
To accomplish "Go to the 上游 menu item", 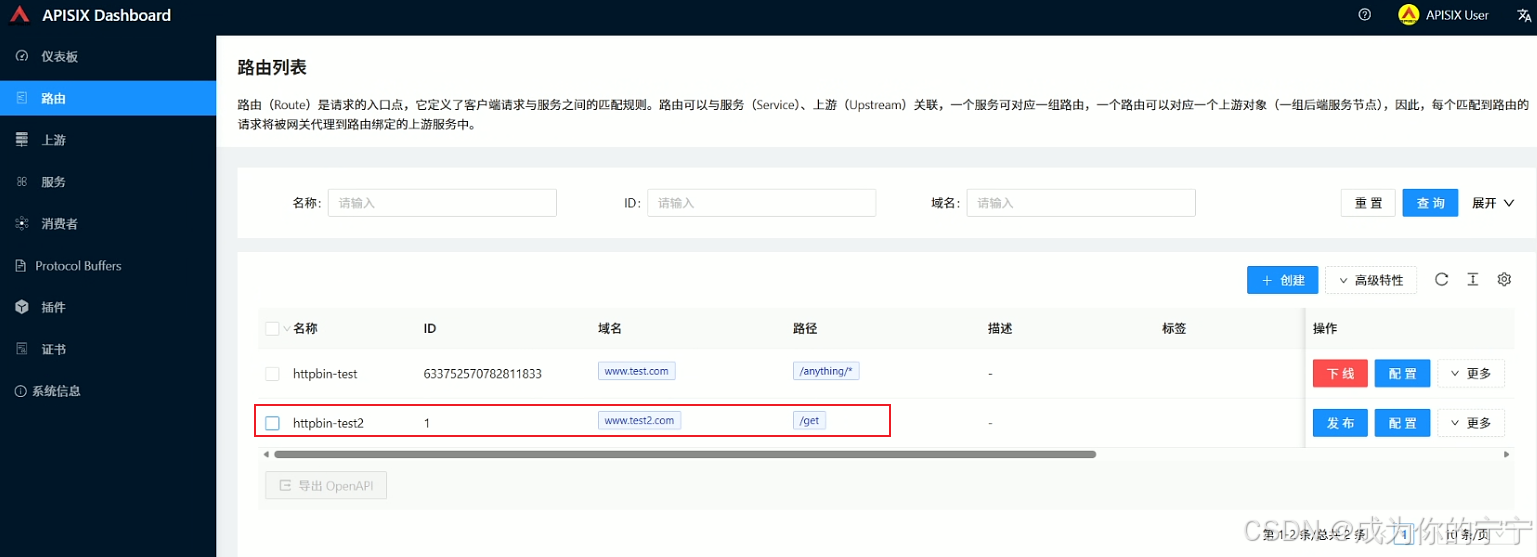I will [x=108, y=140].
